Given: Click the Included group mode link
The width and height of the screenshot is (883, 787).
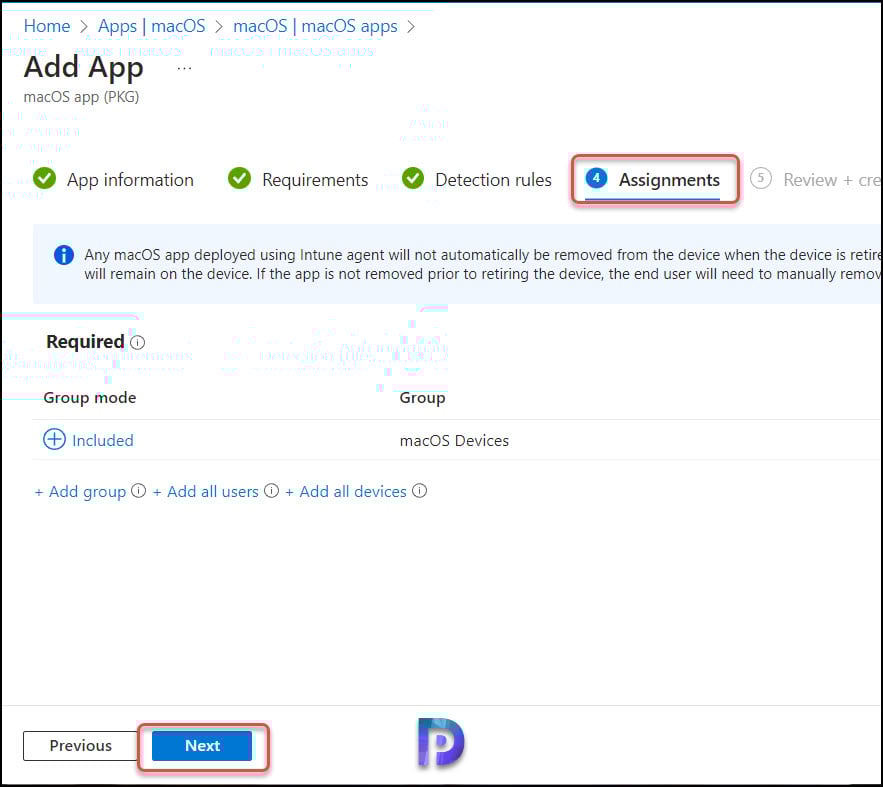Looking at the screenshot, I should click(102, 440).
